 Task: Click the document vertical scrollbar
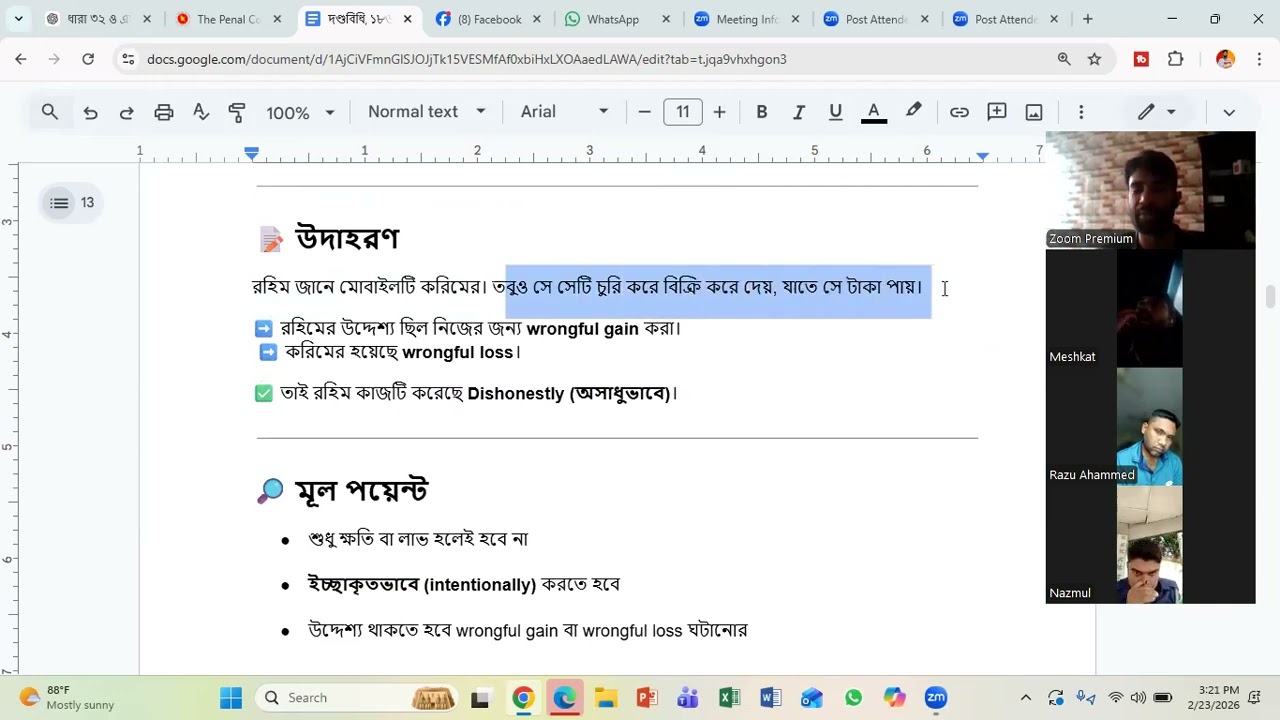[x=1271, y=297]
